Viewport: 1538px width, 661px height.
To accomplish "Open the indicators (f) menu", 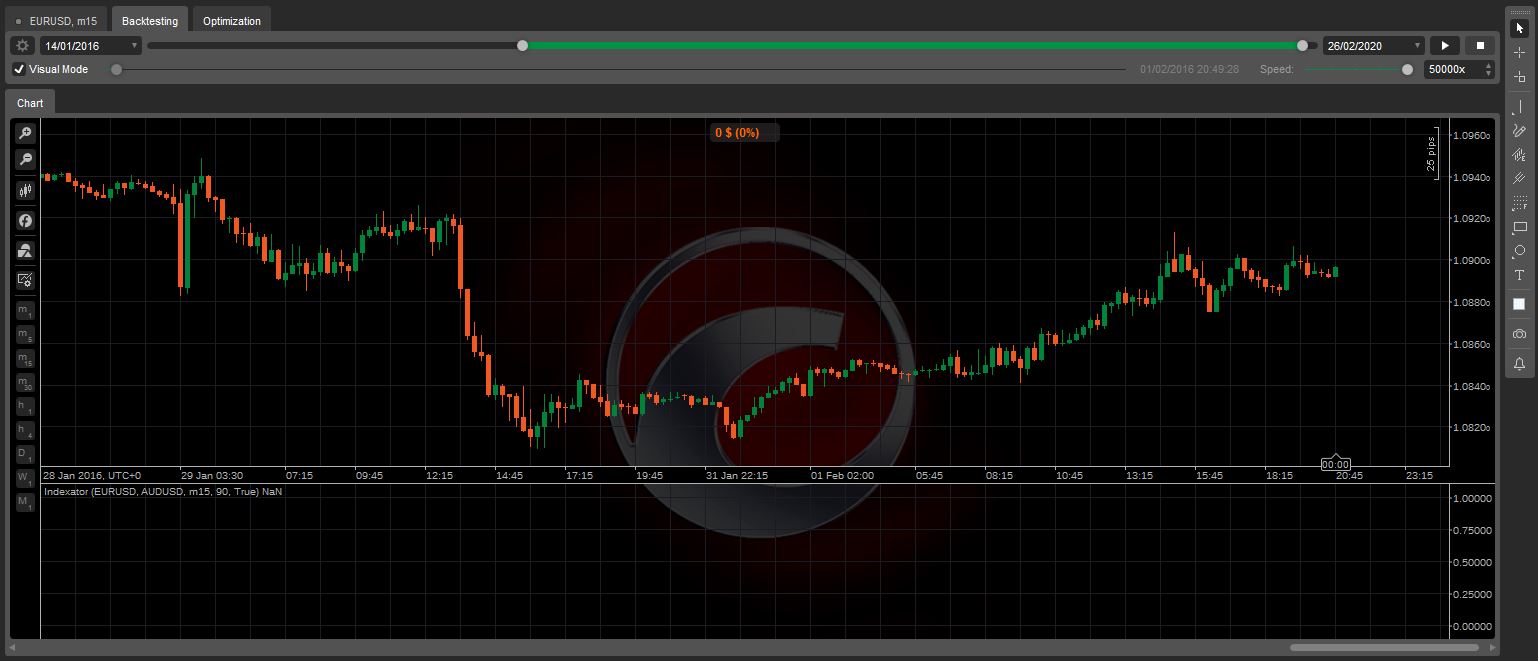I will point(25,220).
